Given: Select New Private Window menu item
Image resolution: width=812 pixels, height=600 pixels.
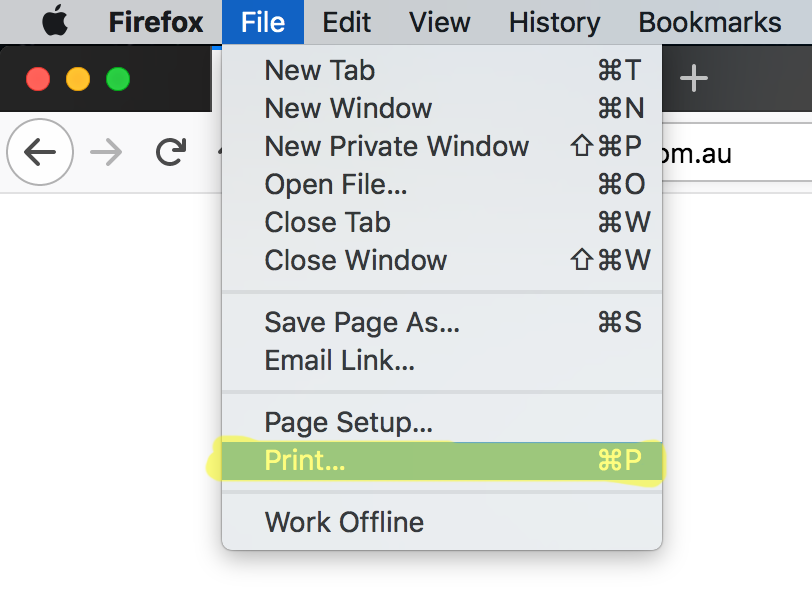Looking at the screenshot, I should pos(442,146).
